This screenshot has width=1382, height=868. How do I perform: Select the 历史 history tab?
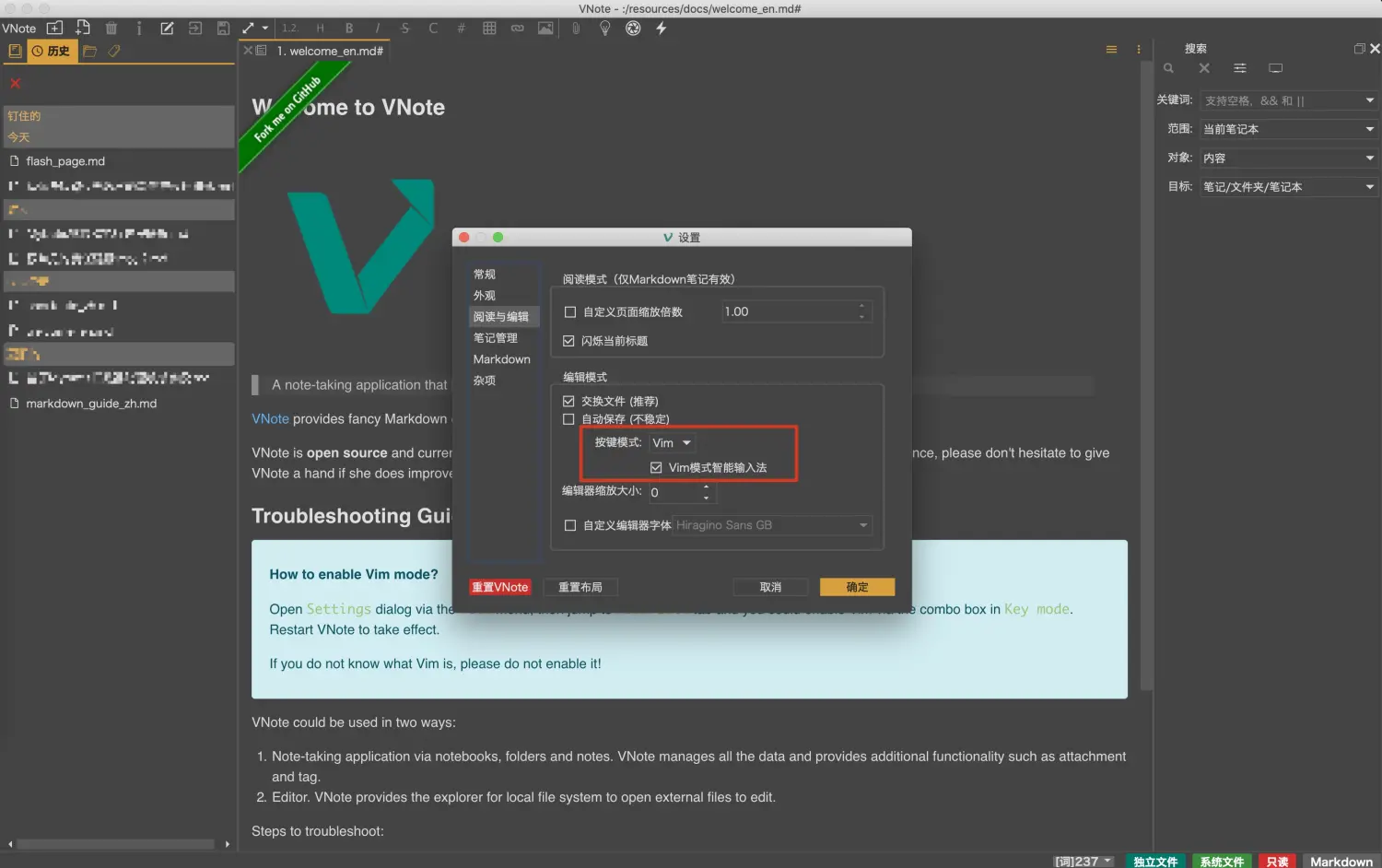coord(51,51)
